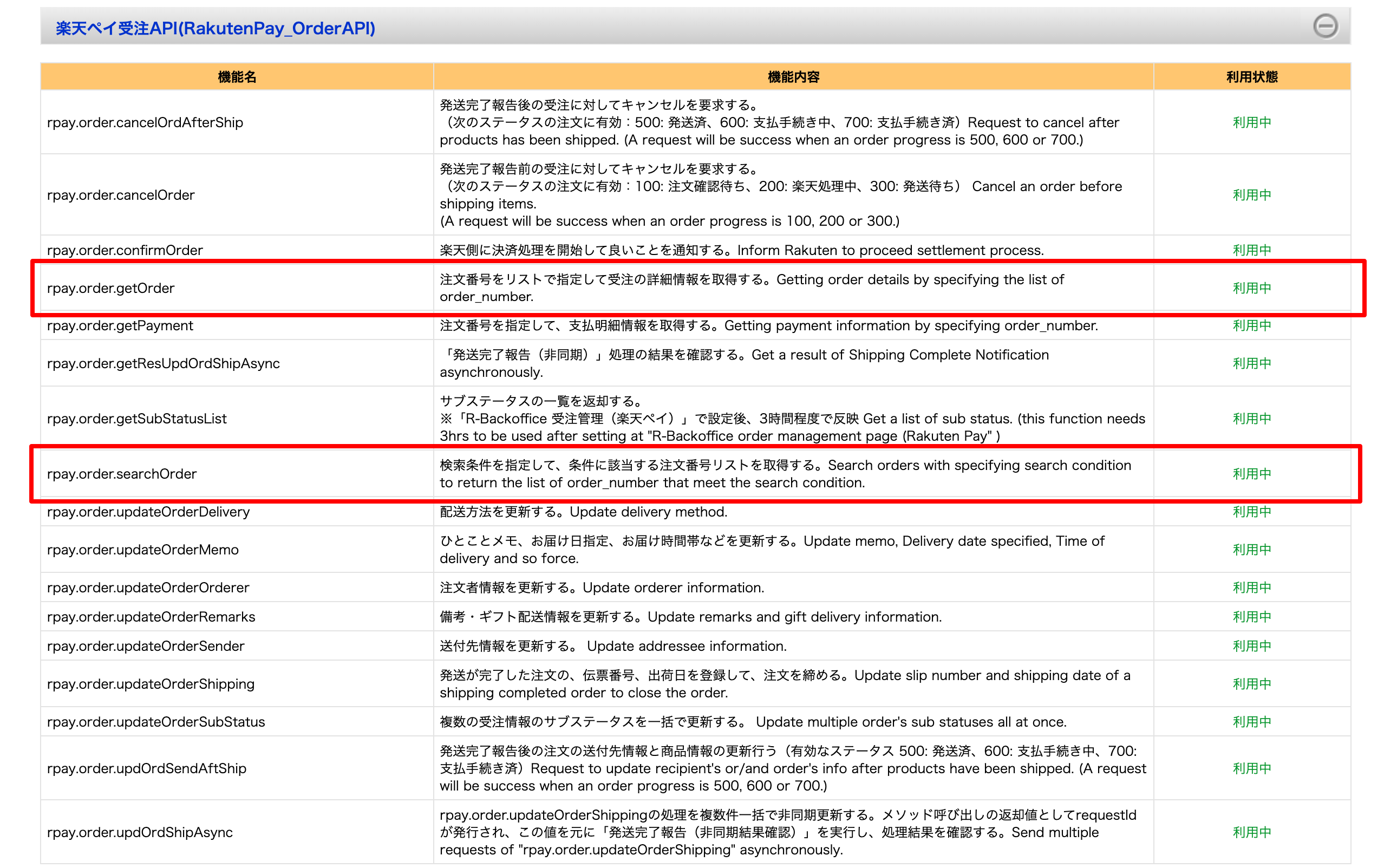Select rpay.order.updOrdShipAsync function name
This screenshot has width=1384, height=868.
coord(140,832)
